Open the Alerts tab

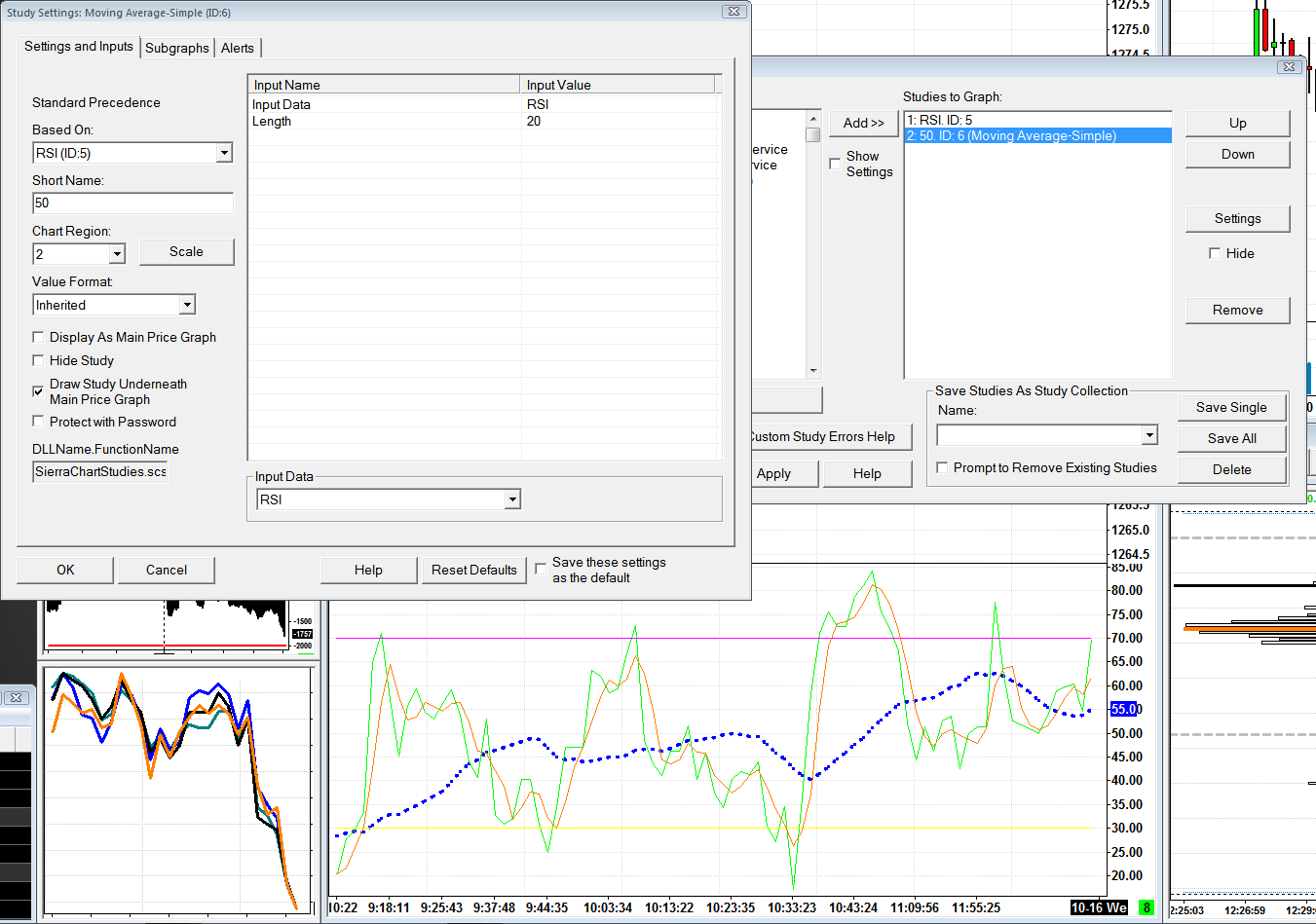pyautogui.click(x=237, y=48)
